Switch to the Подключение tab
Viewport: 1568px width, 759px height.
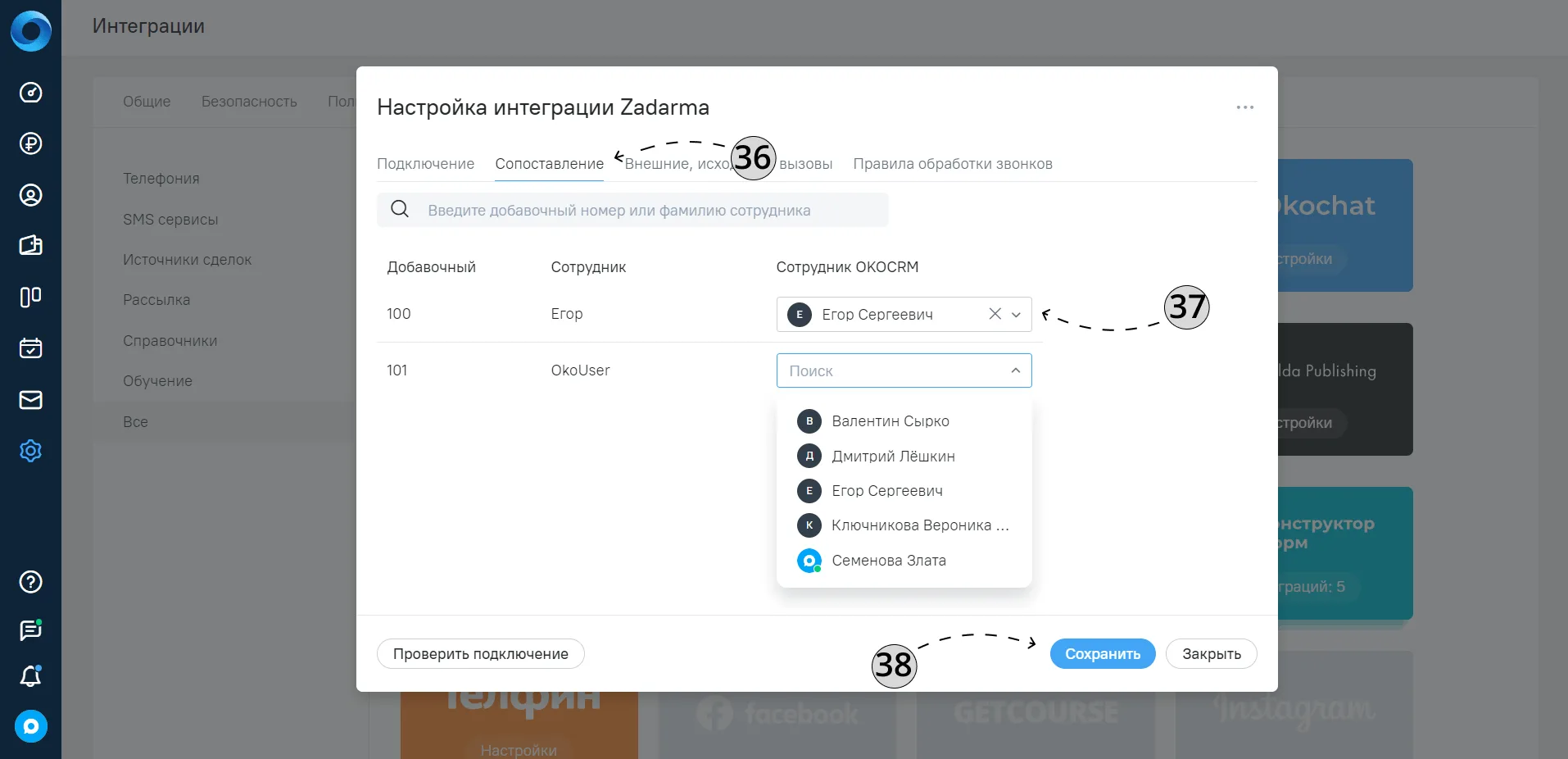tap(425, 164)
